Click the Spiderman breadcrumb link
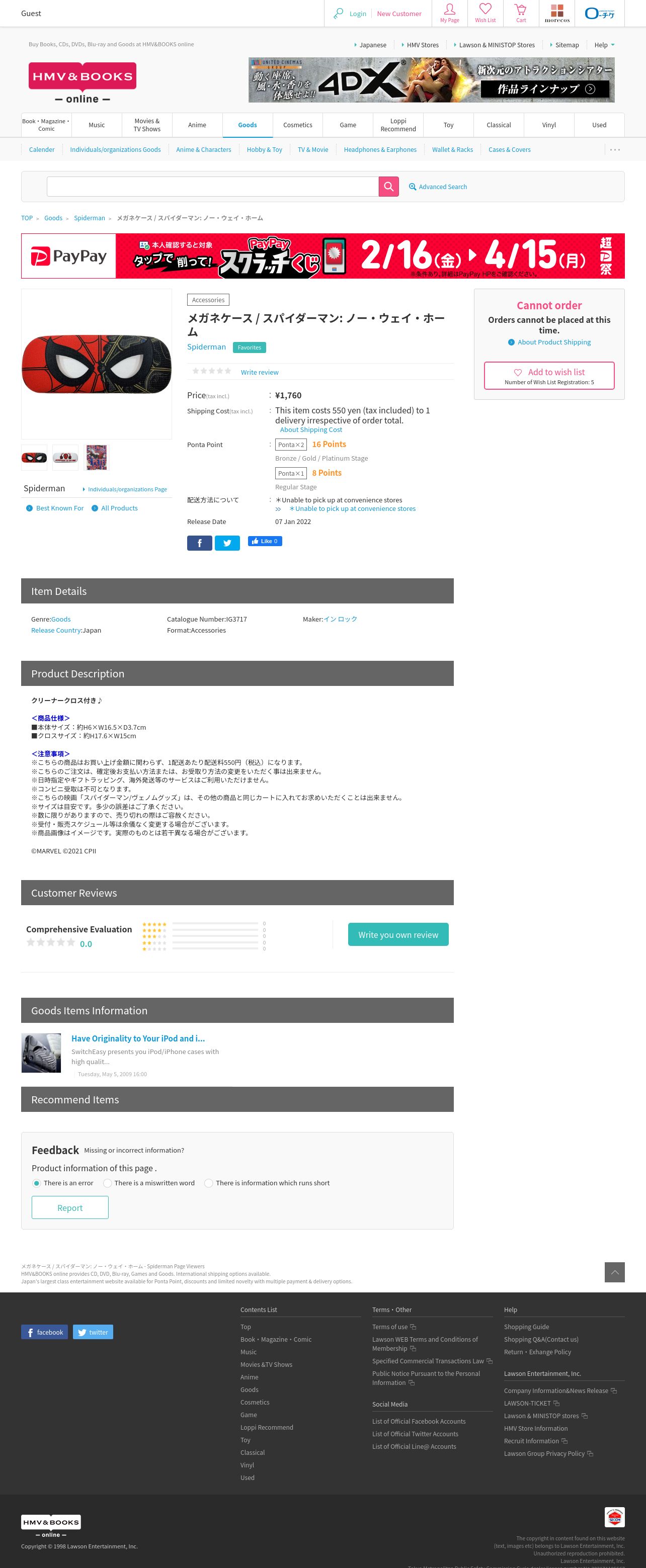The image size is (646, 1568). pos(90,218)
